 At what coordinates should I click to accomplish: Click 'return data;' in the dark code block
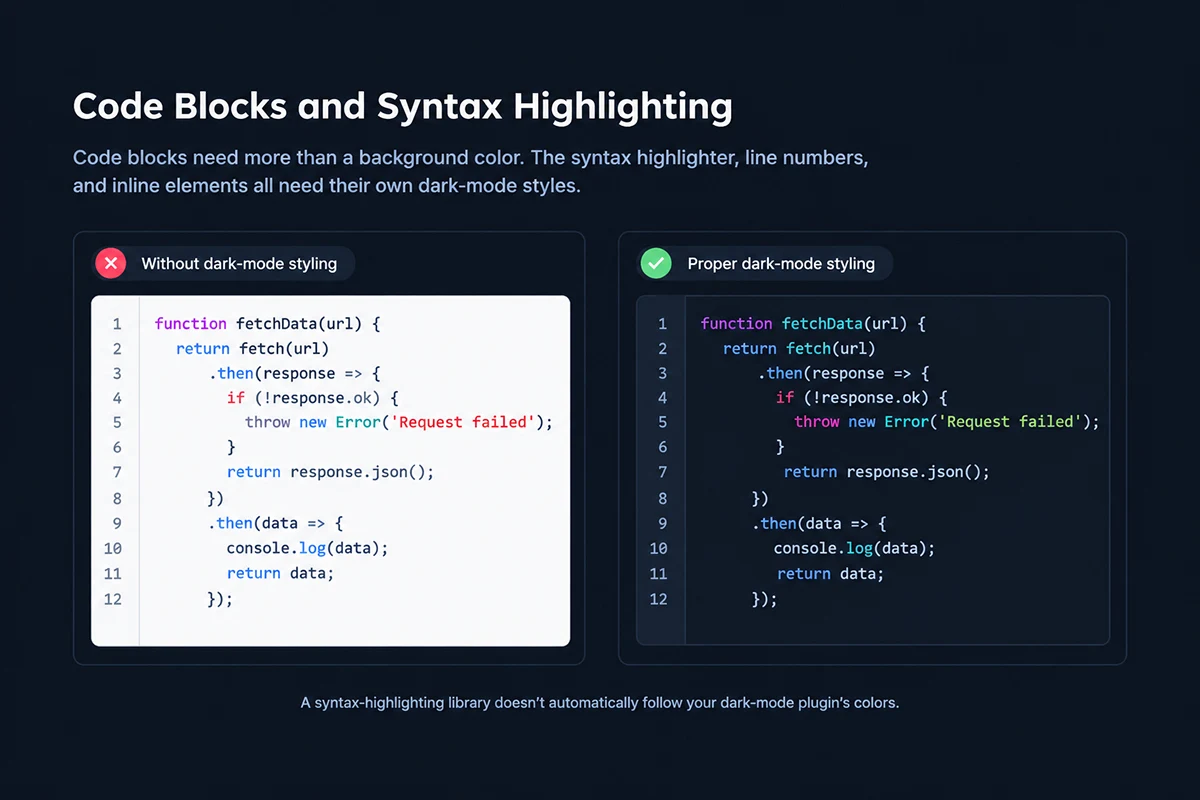pos(831,573)
